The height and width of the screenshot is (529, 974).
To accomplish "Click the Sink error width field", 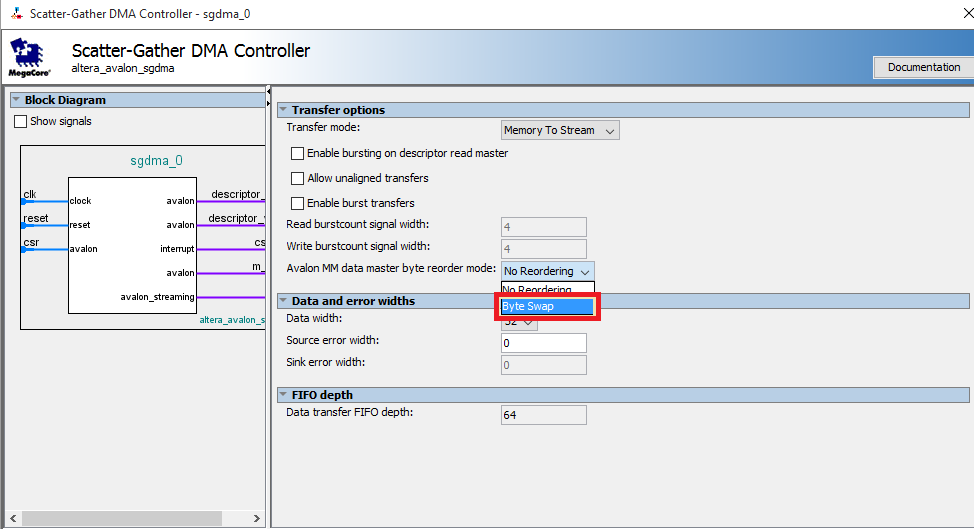I will click(x=544, y=365).
